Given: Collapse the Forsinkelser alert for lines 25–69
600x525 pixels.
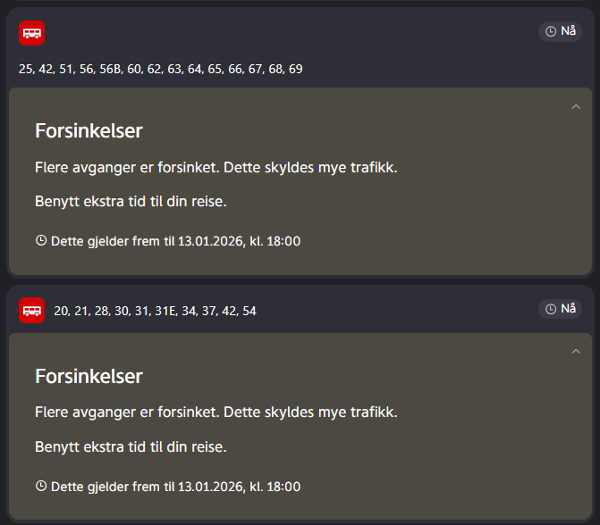Looking at the screenshot, I should (575, 106).
